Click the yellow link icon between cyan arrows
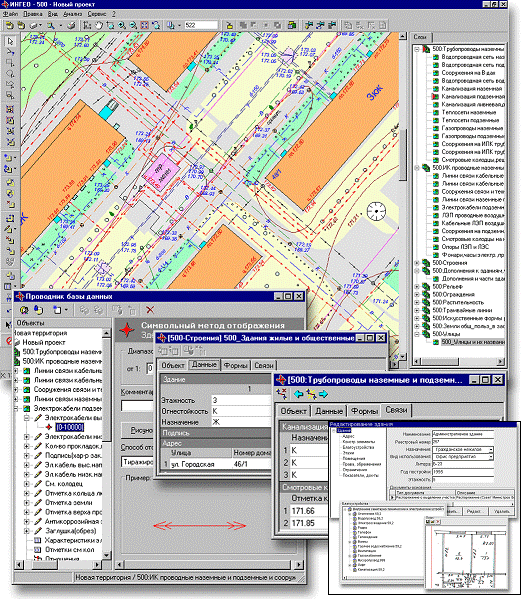The image size is (521, 599). (311, 394)
